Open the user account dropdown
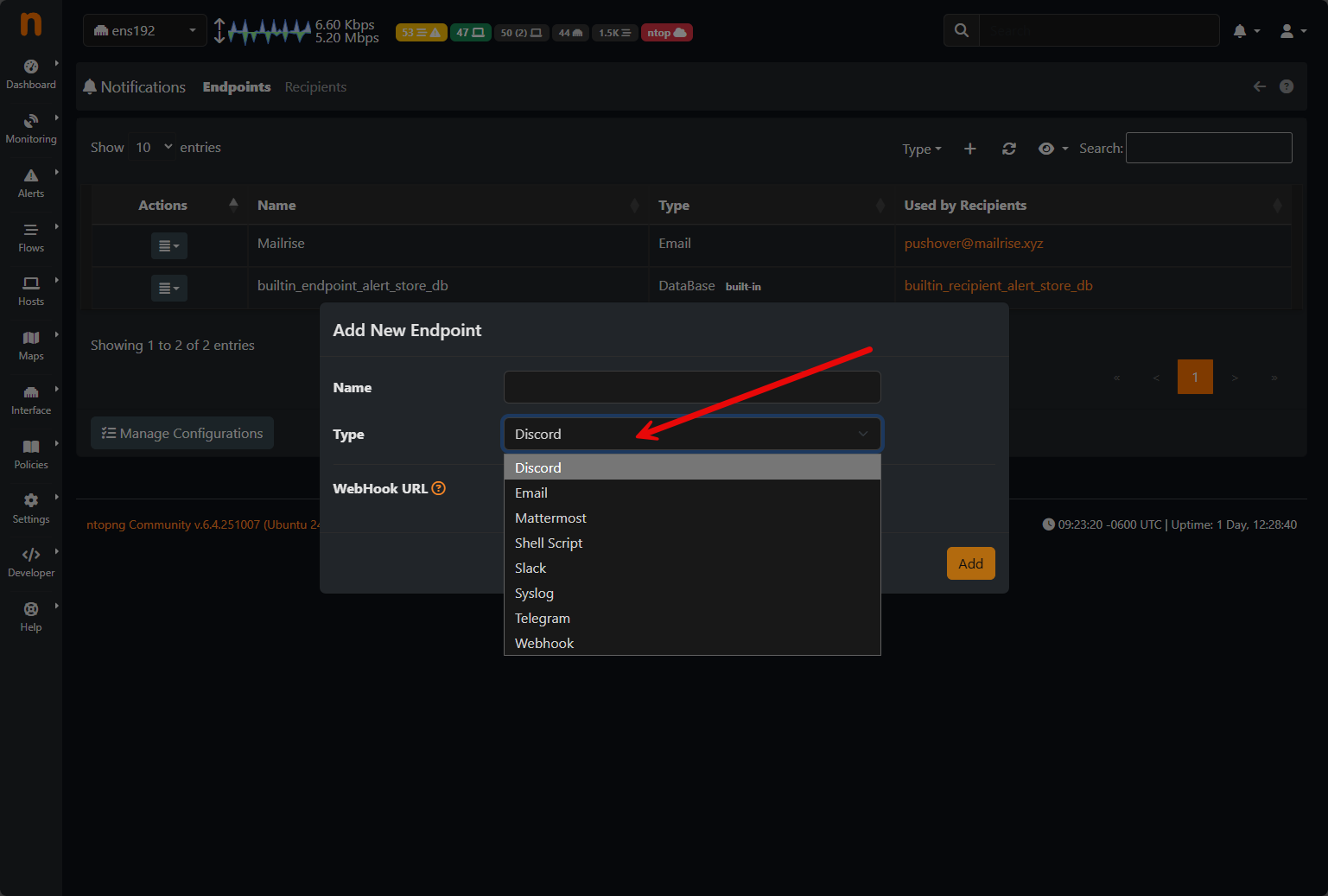The height and width of the screenshot is (896, 1328). coord(1293,31)
